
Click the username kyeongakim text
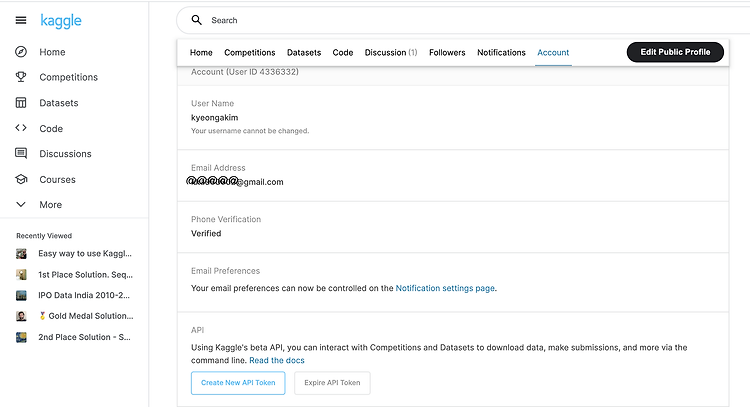[214, 118]
